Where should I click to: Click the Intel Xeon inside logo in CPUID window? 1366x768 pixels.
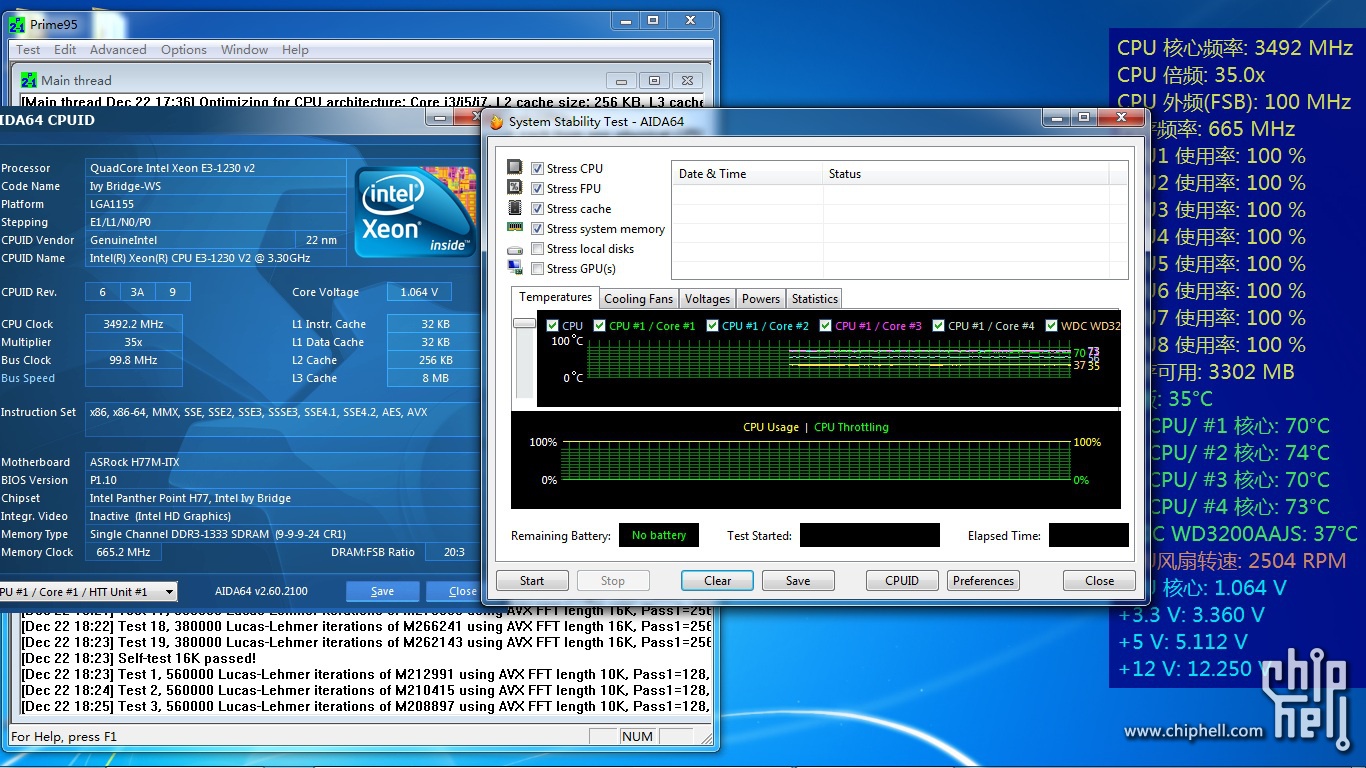417,211
